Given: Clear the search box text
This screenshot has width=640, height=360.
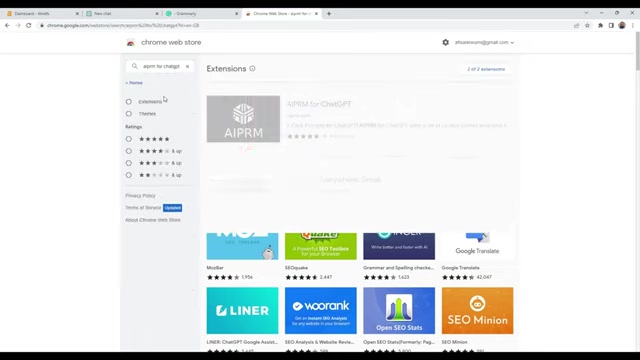Looking at the screenshot, I should [x=187, y=66].
